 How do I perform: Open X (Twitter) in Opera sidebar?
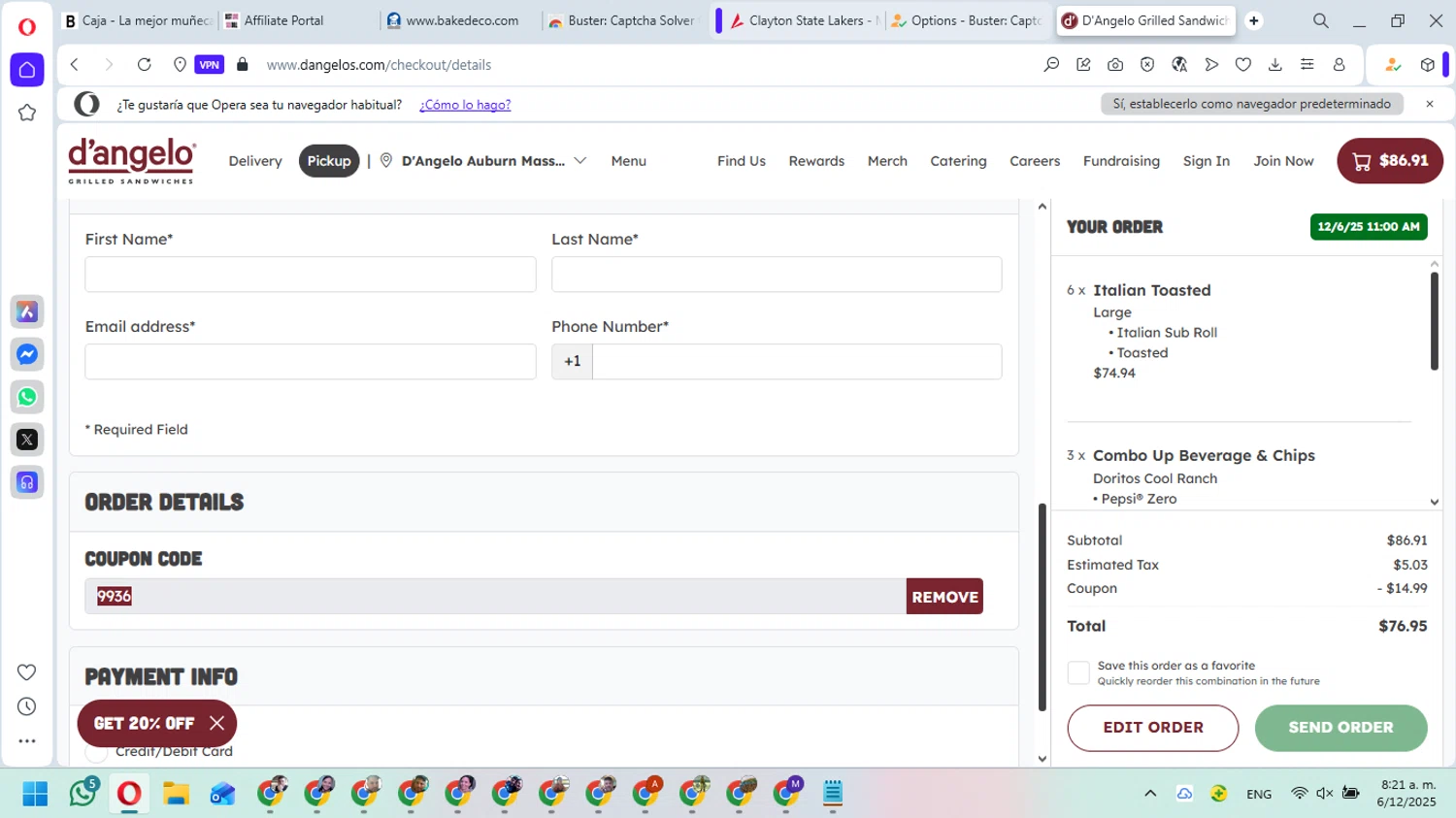point(27,440)
